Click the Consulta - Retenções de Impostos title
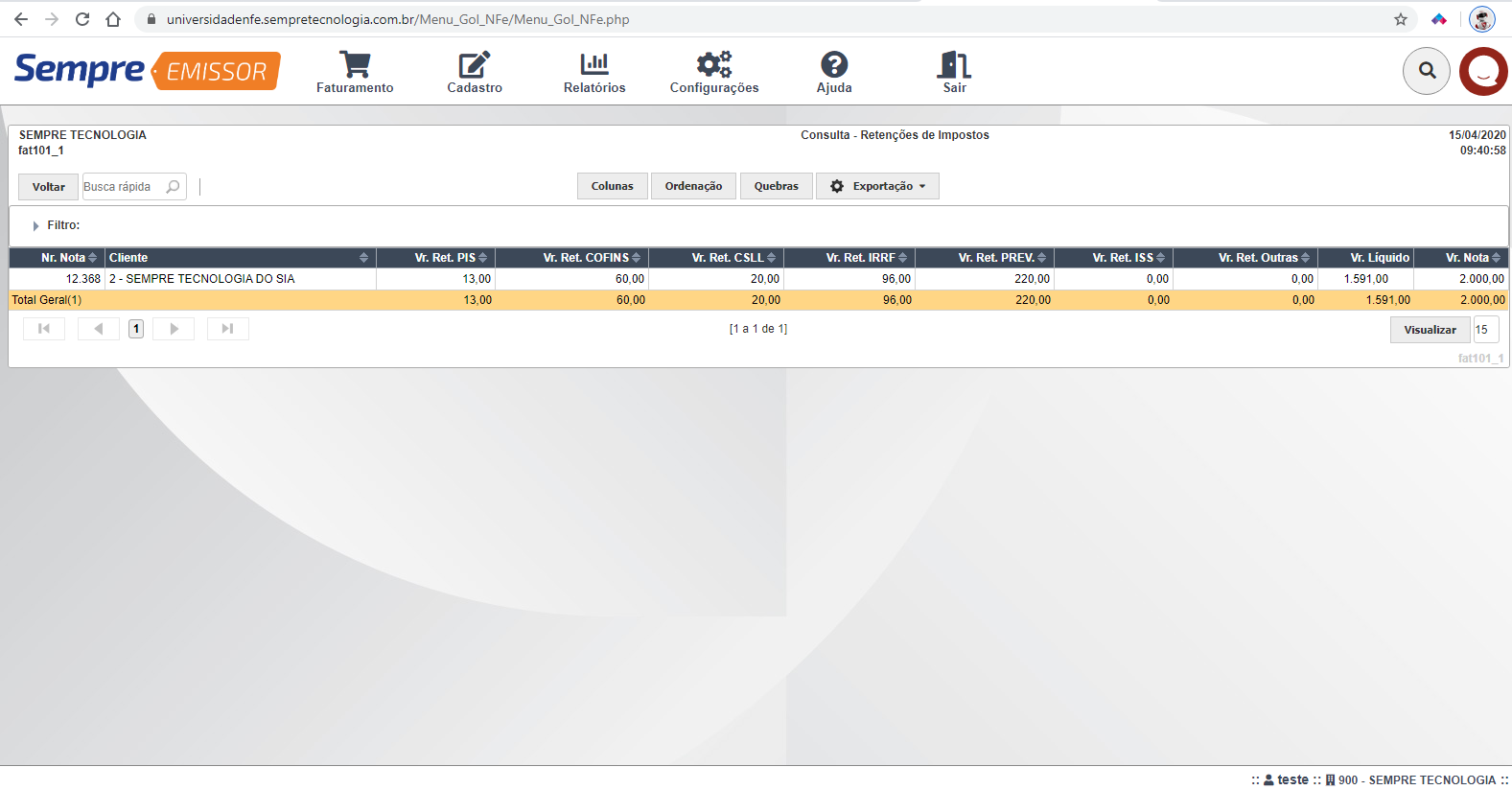The height and width of the screenshot is (790, 1512). (x=895, y=135)
